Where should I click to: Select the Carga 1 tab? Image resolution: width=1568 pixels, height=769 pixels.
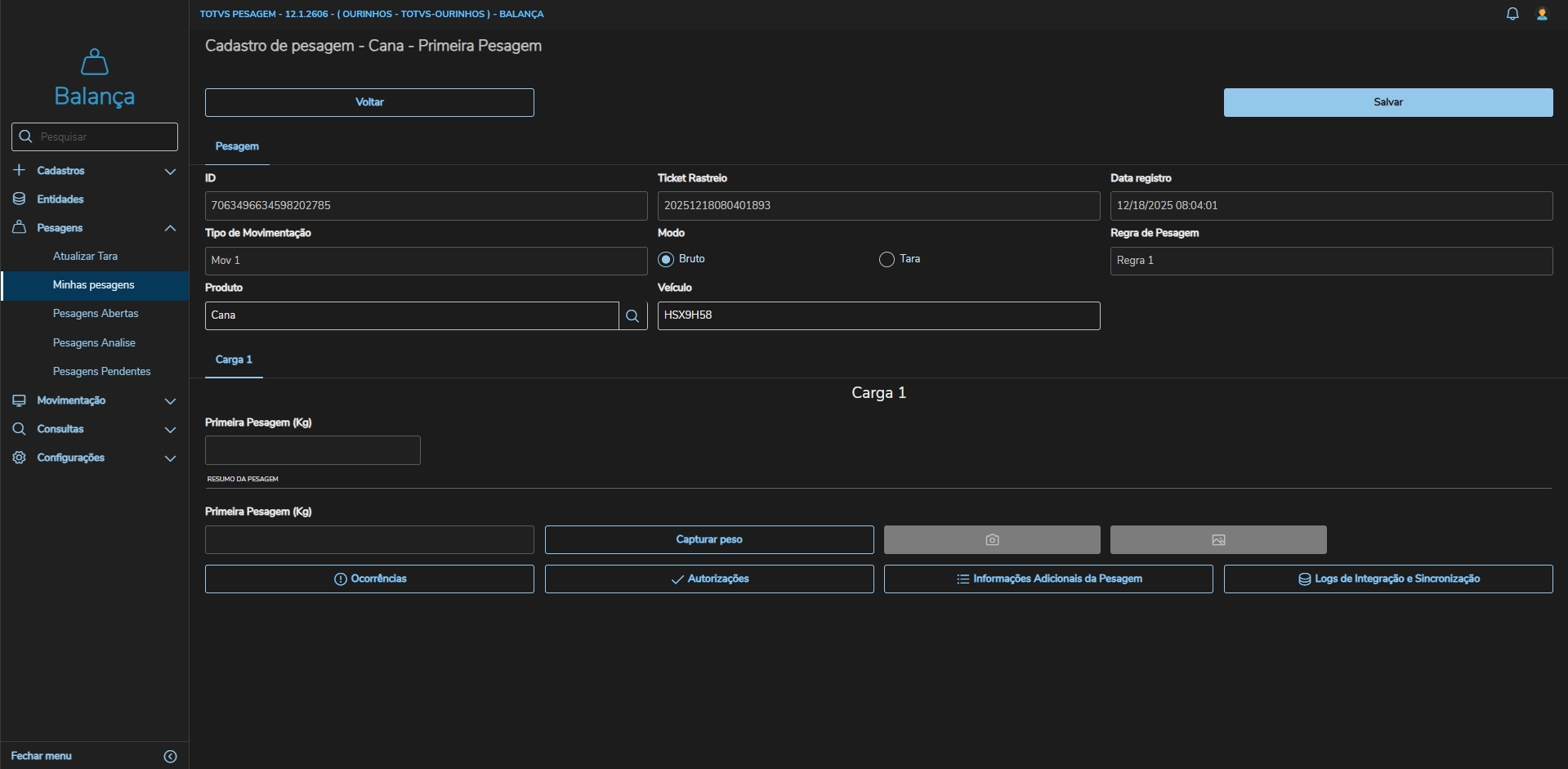pos(234,360)
